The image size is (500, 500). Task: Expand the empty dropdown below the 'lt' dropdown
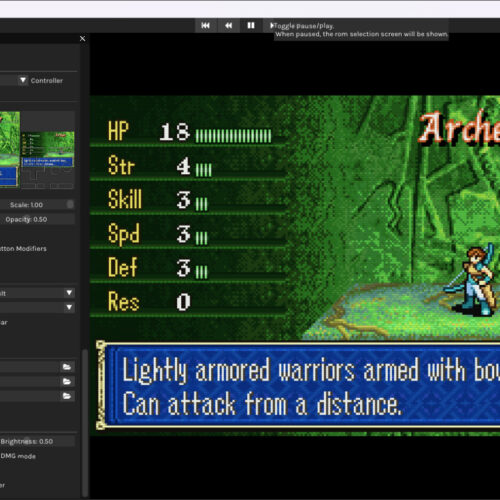(69, 307)
